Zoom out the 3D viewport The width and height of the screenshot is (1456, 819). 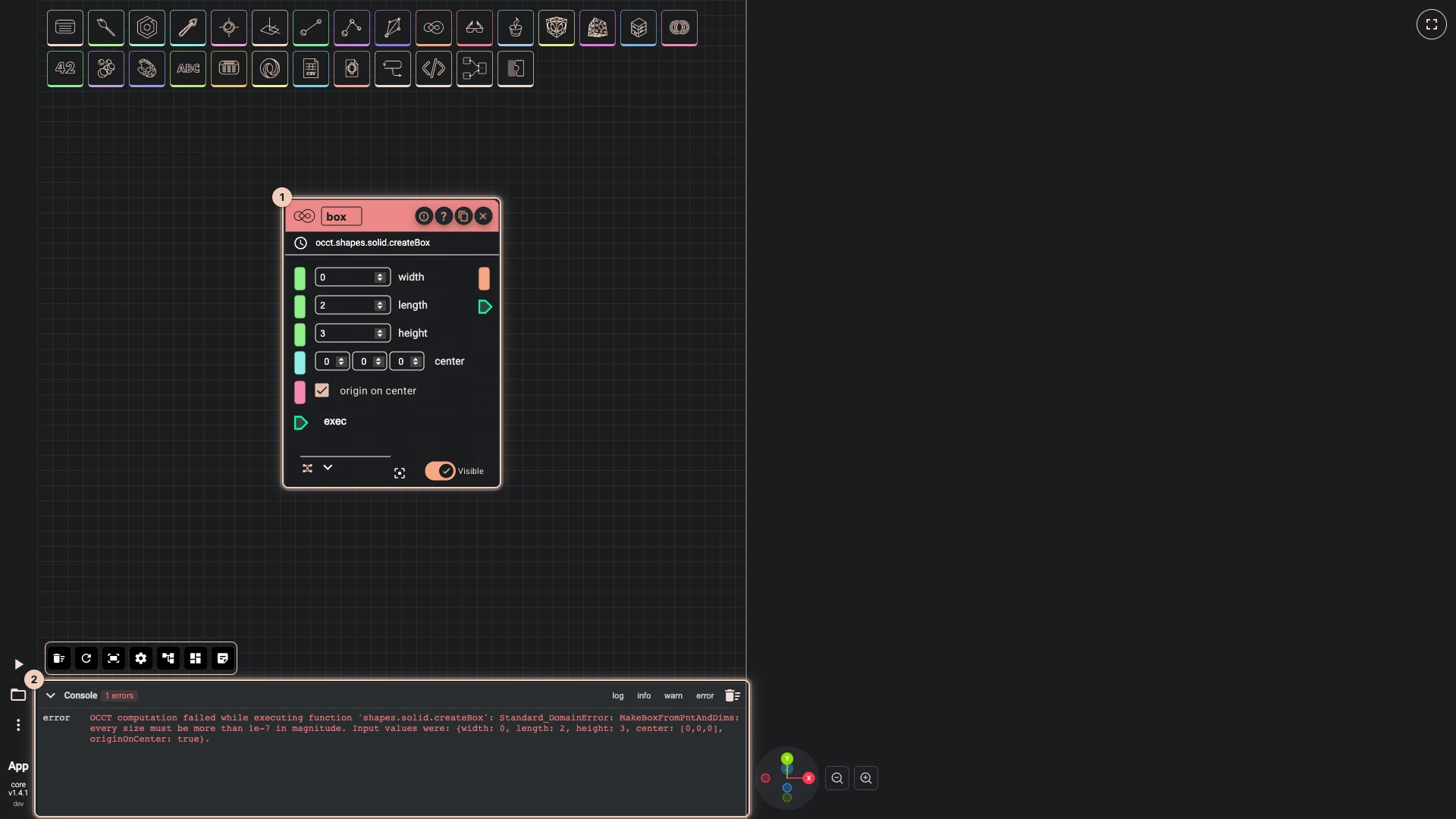pos(837,778)
